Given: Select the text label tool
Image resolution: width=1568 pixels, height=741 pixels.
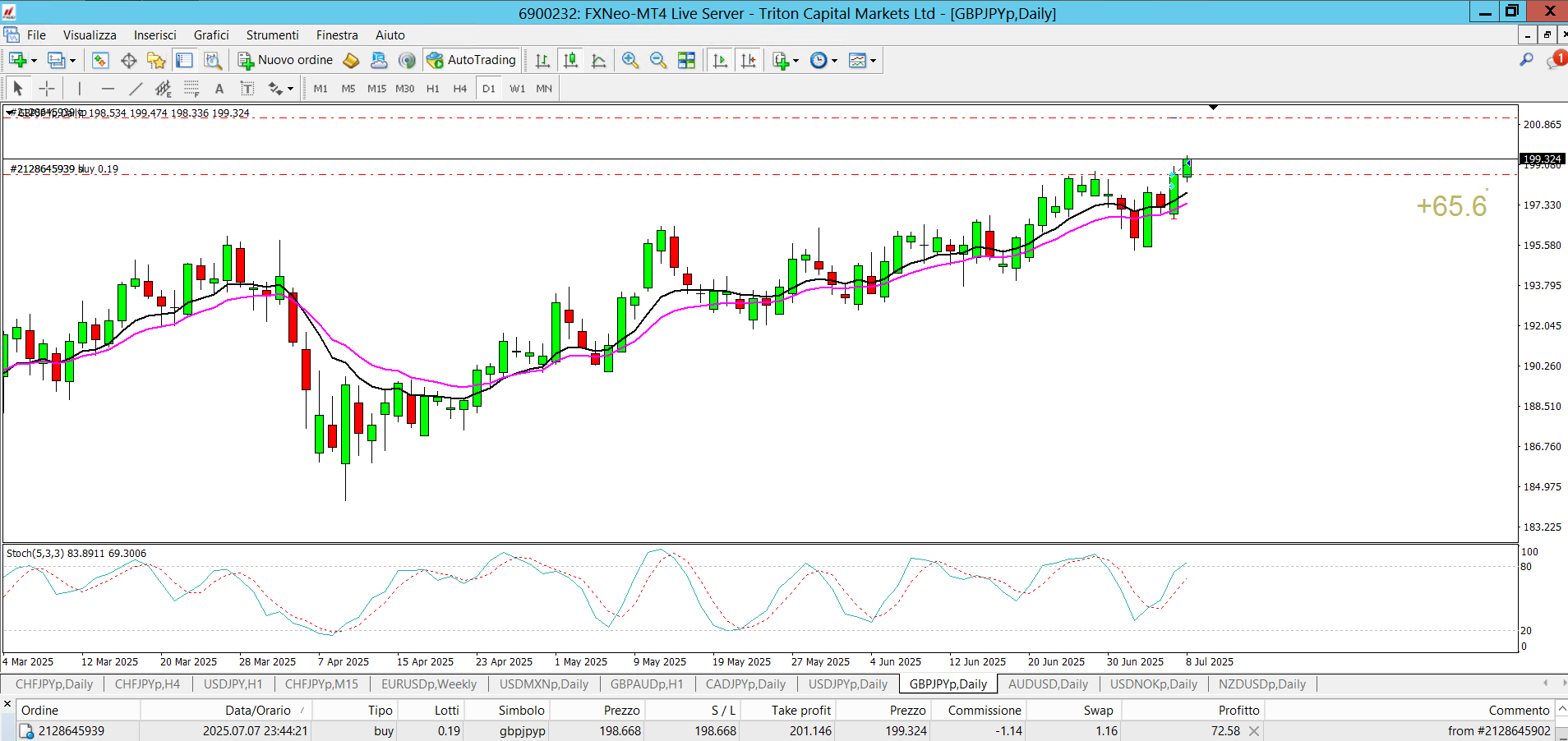Looking at the screenshot, I should coord(247,88).
